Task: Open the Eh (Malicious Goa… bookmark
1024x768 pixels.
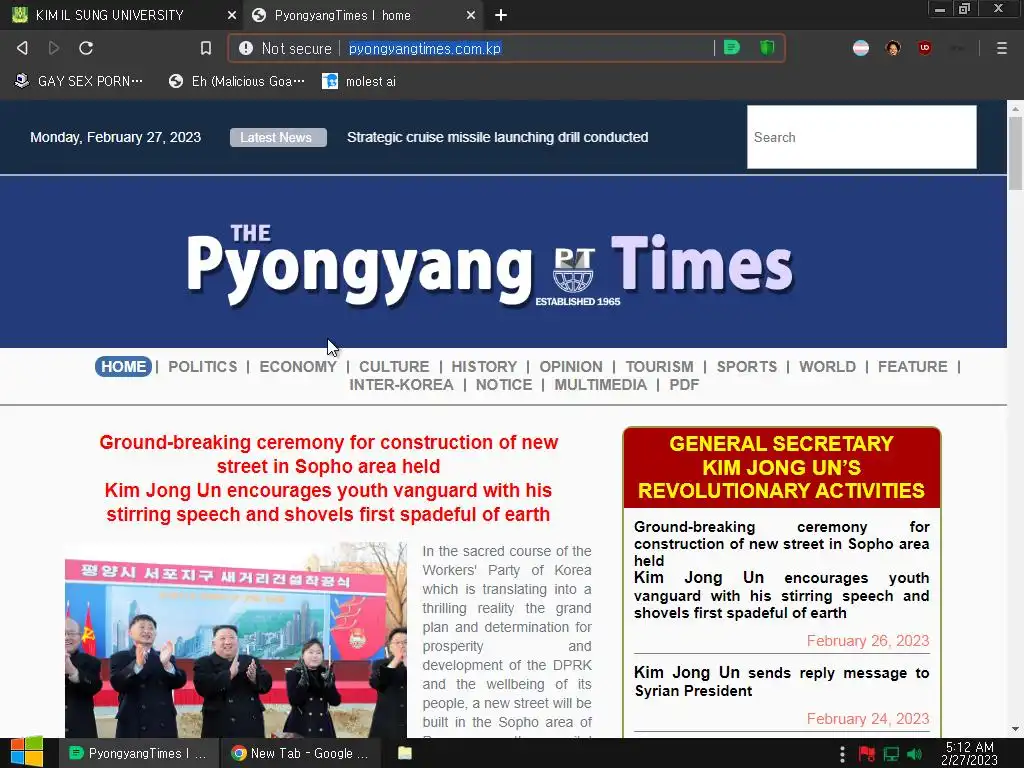Action: (x=236, y=81)
